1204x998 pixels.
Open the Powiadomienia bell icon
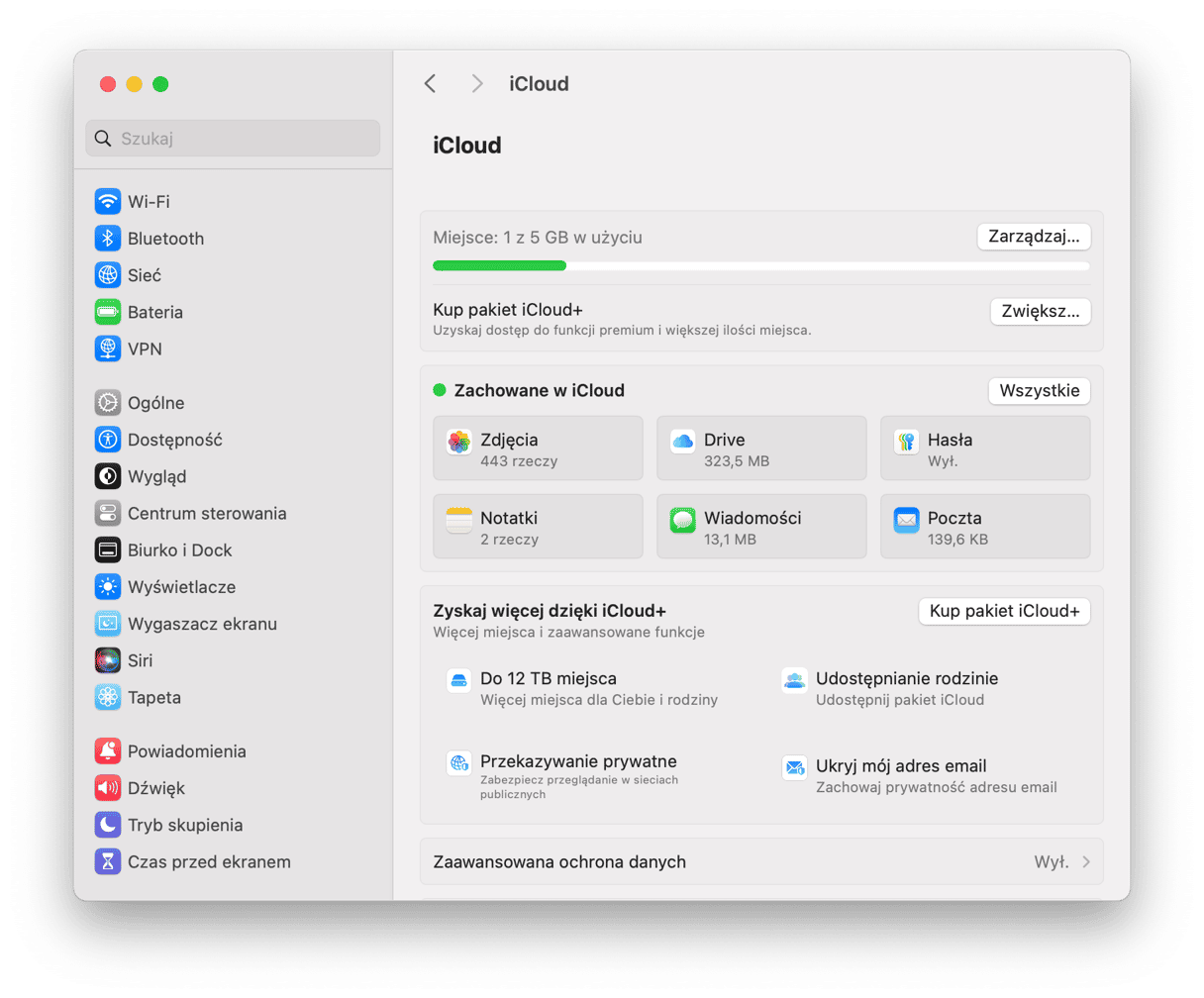108,750
